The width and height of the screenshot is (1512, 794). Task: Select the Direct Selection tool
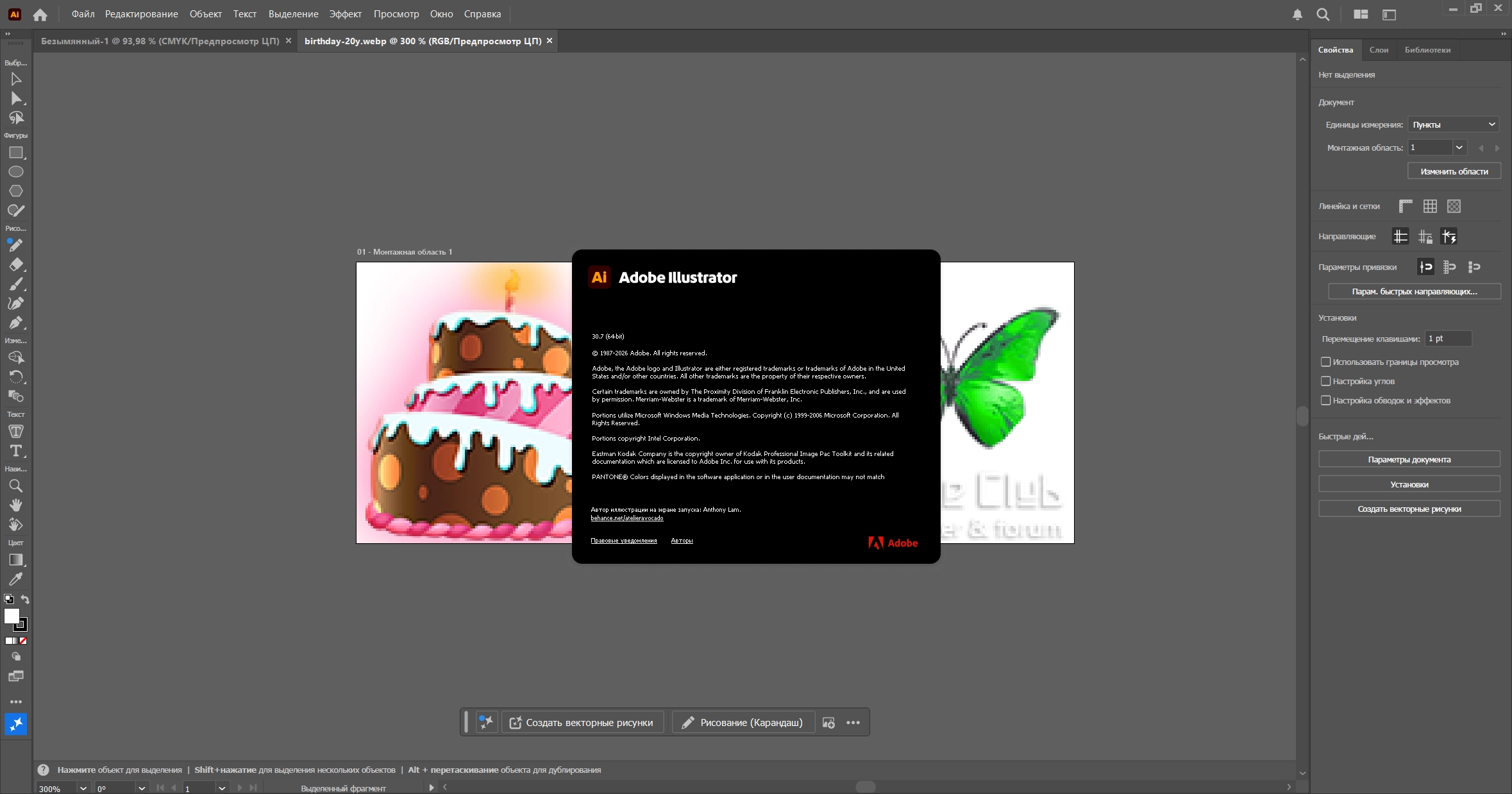[16, 98]
